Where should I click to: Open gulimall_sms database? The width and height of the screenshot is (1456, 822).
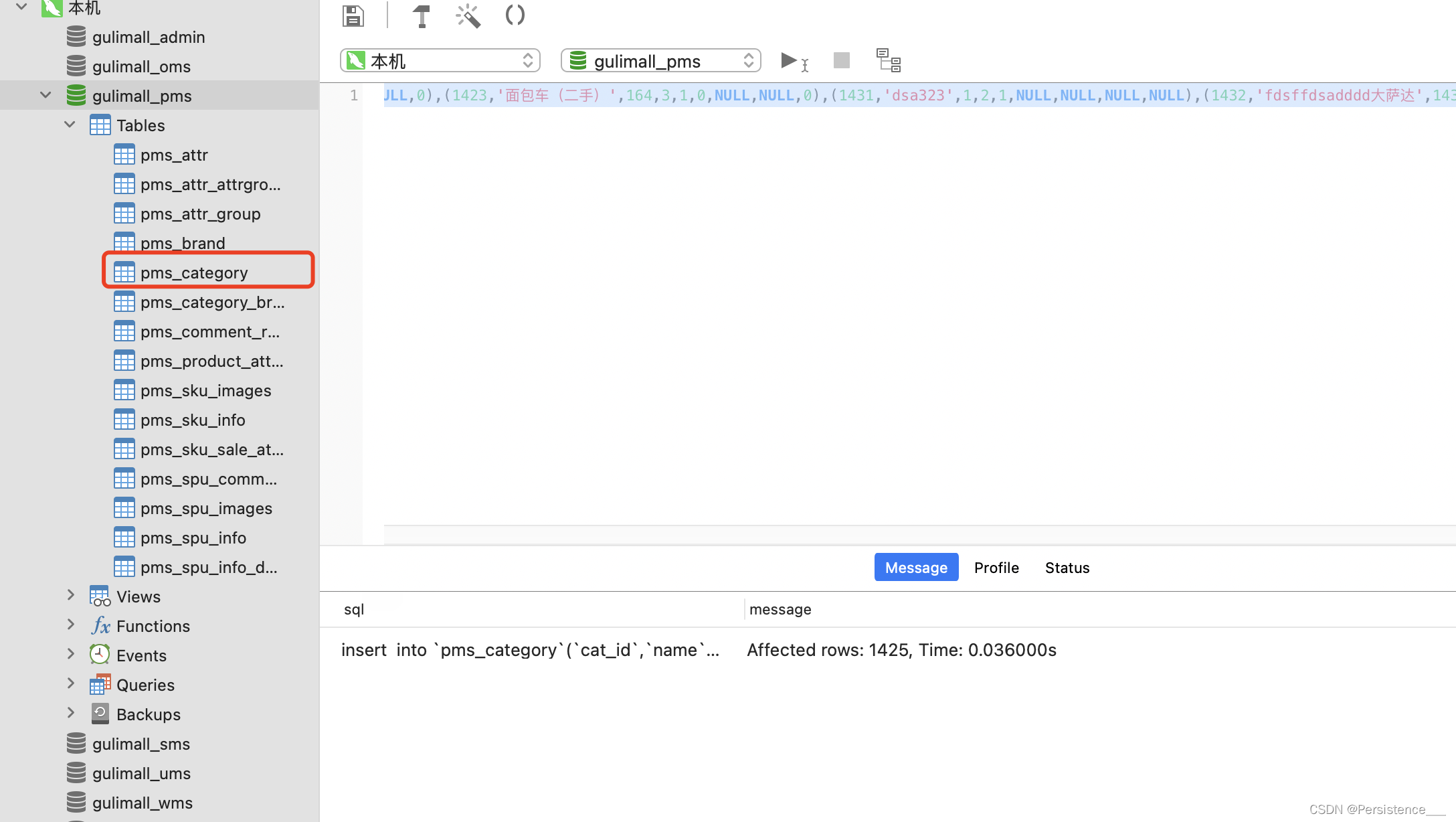pyautogui.click(x=140, y=743)
